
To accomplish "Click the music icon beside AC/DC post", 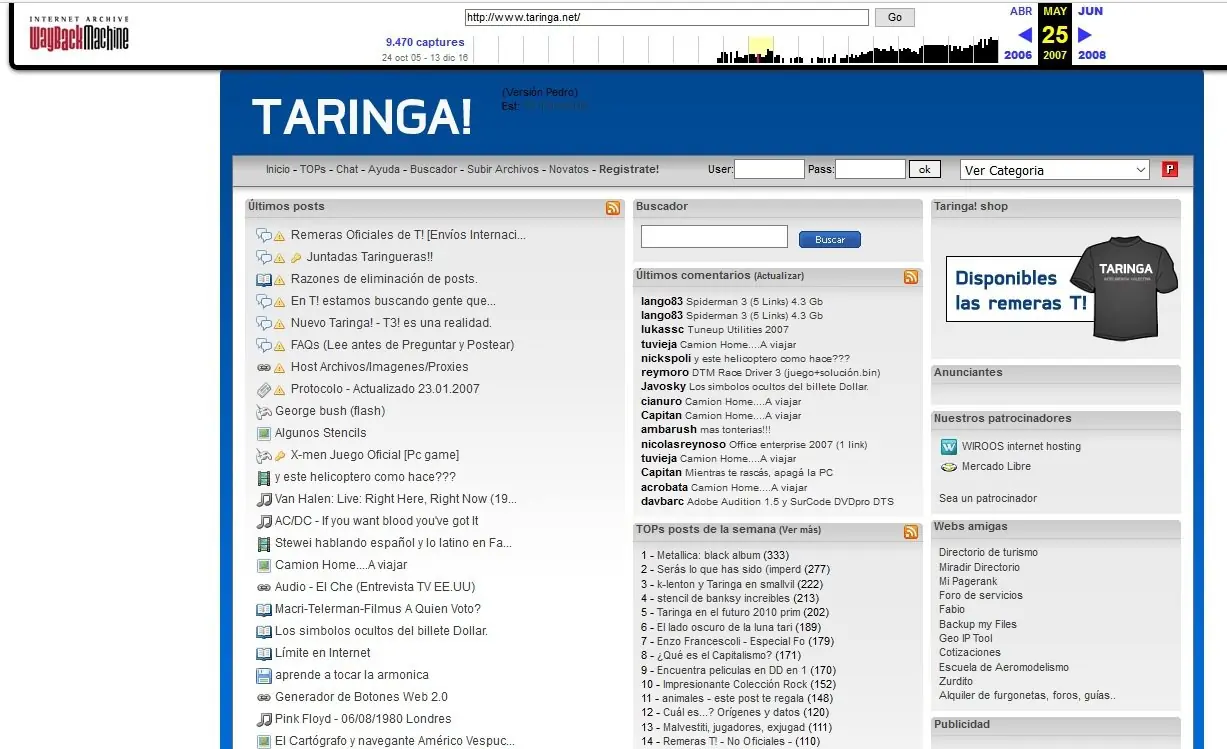I will click(264, 521).
